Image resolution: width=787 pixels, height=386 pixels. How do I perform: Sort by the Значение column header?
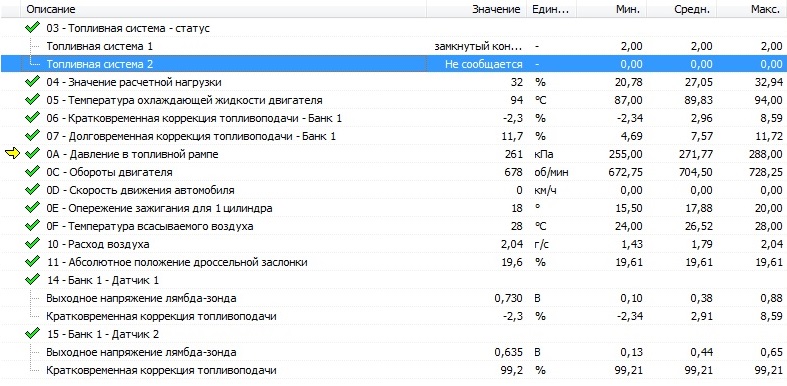(476, 9)
